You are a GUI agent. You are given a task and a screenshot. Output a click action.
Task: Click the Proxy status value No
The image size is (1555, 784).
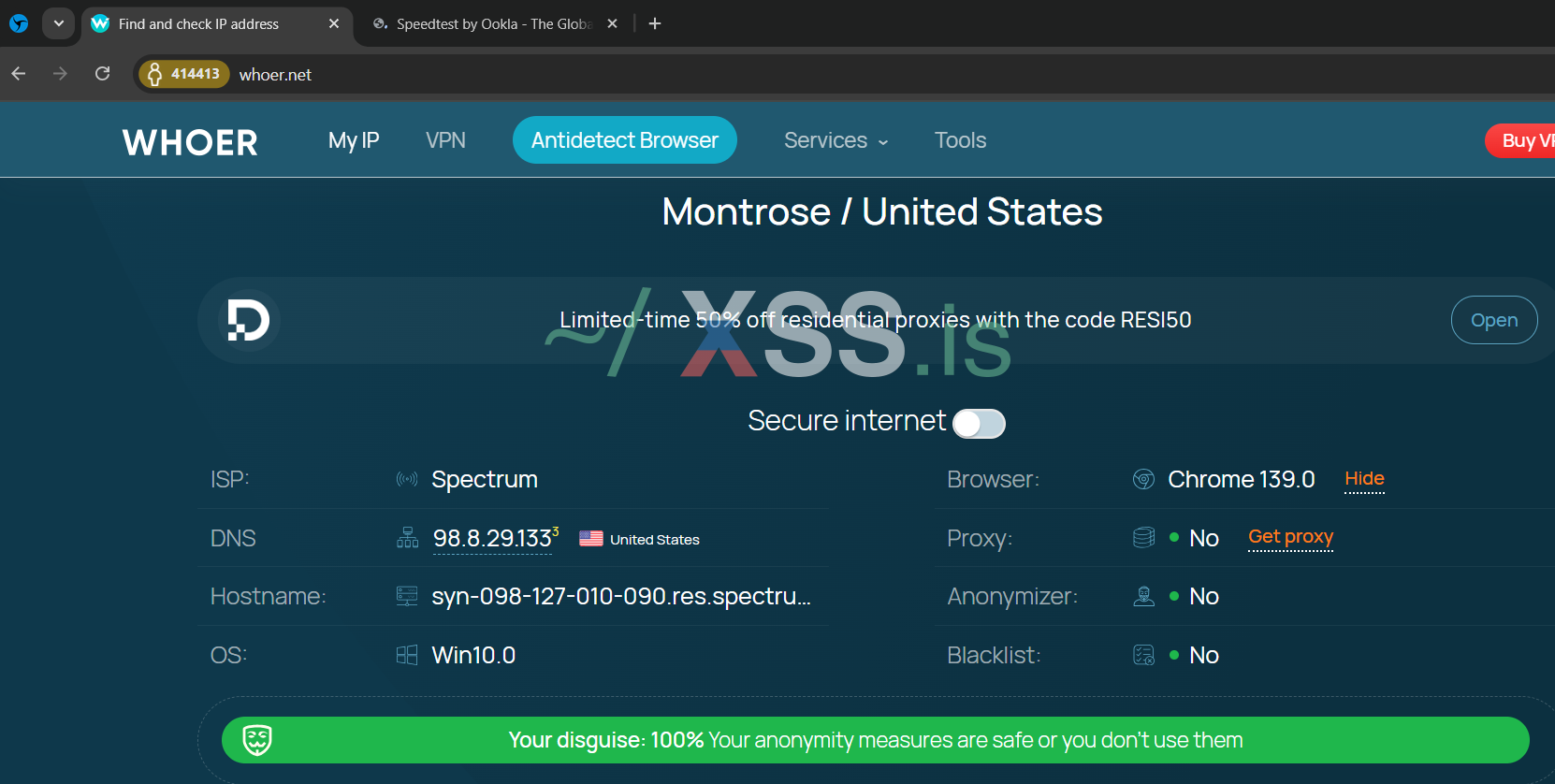point(1204,538)
